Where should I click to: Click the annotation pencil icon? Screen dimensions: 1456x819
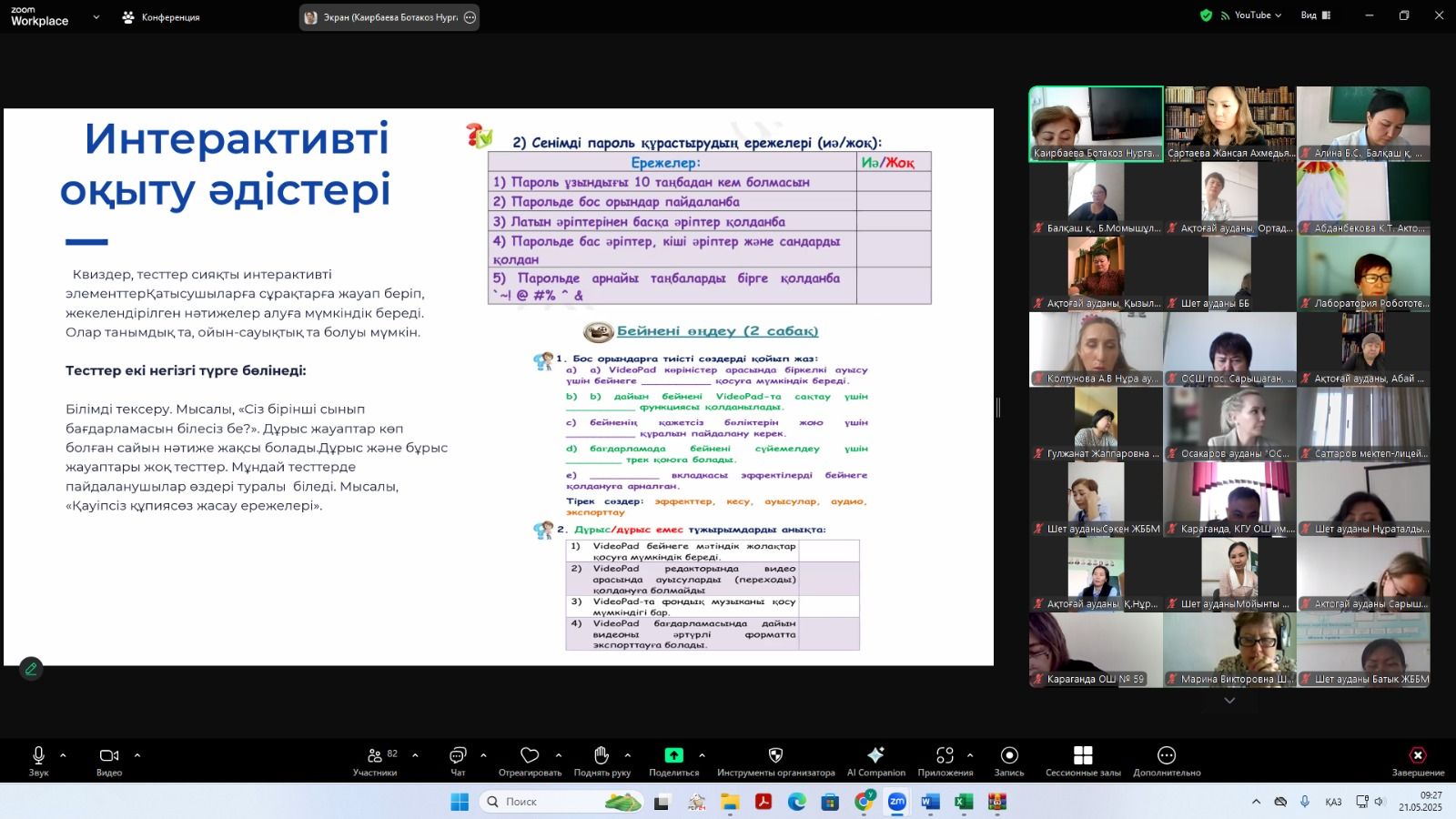point(31,669)
